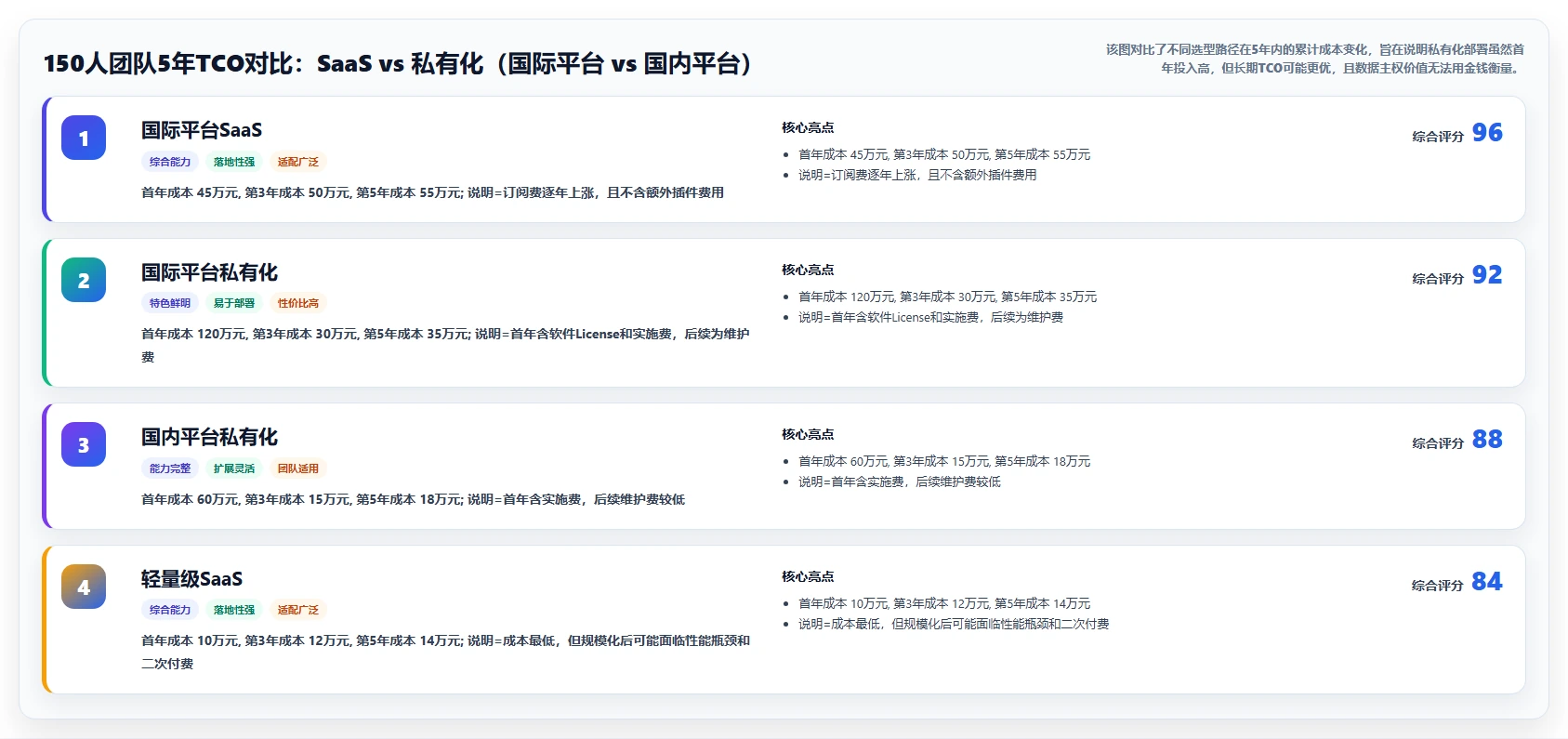Click the score value 88
Viewport: 1568px width, 739px height.
[x=1487, y=440]
